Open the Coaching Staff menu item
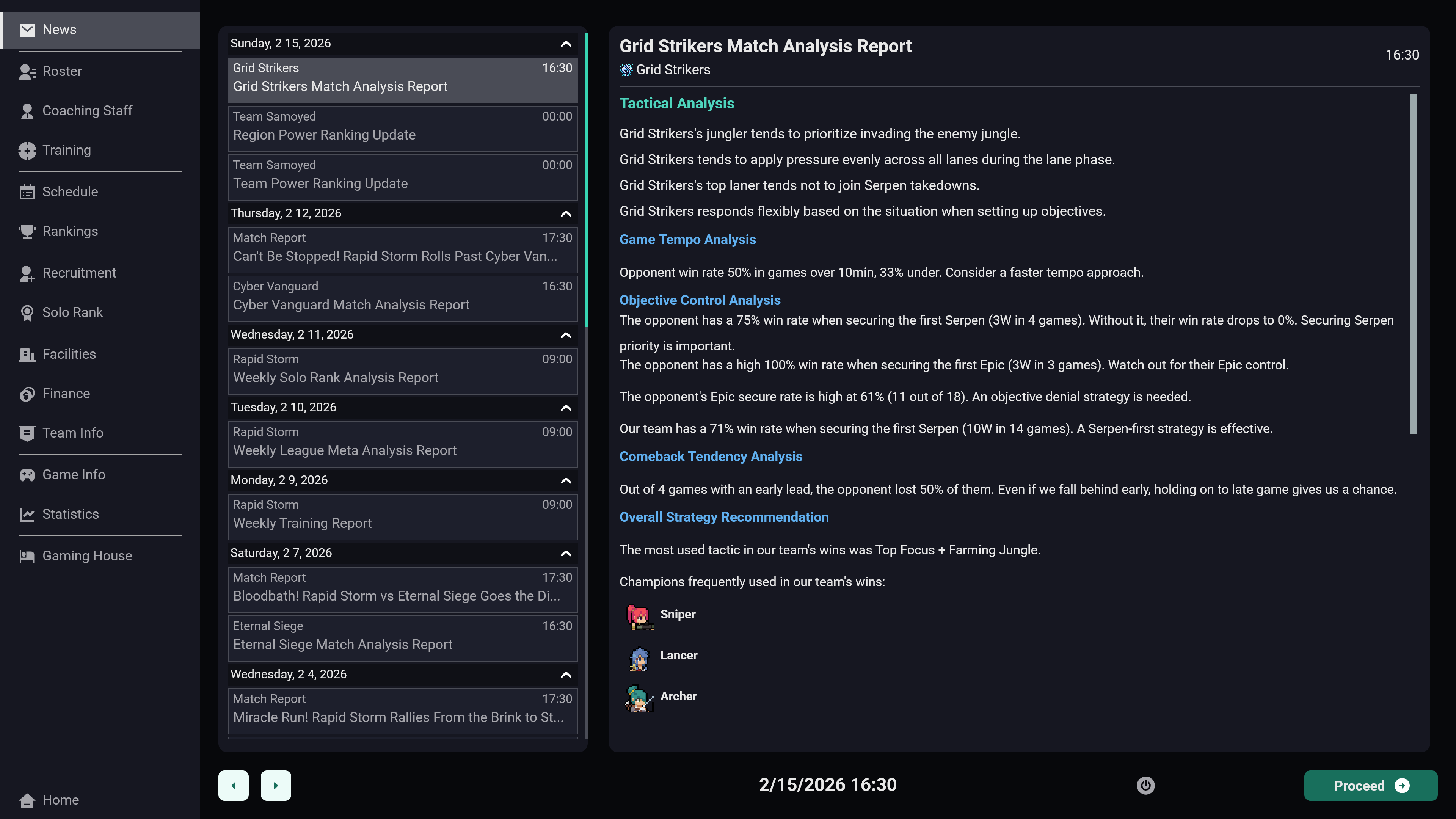The width and height of the screenshot is (1456, 819). [87, 111]
